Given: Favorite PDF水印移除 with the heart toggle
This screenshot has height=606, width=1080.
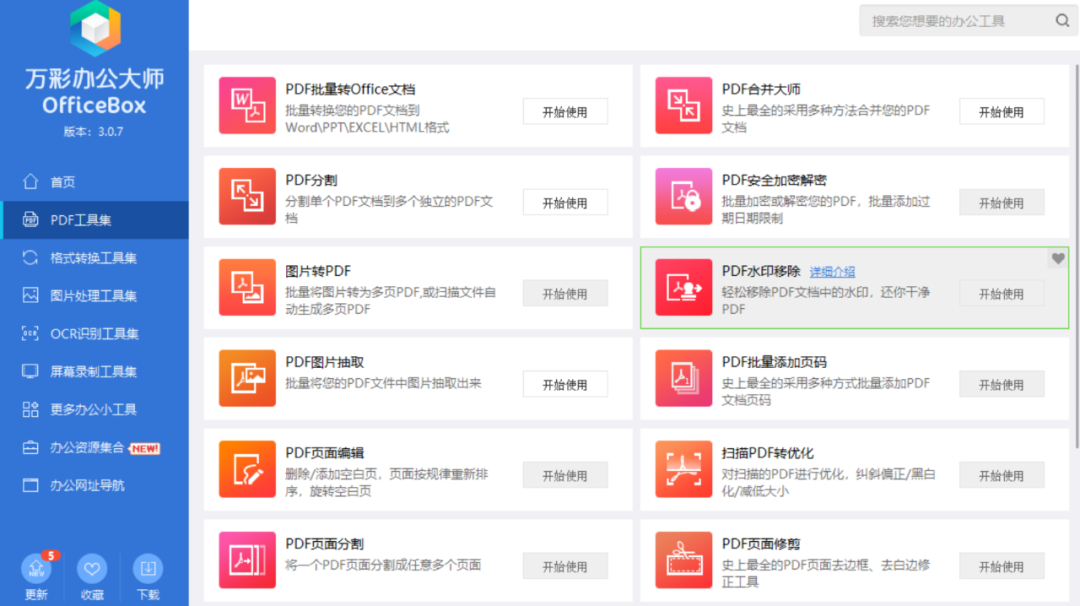Looking at the screenshot, I should pyautogui.click(x=1058, y=259).
